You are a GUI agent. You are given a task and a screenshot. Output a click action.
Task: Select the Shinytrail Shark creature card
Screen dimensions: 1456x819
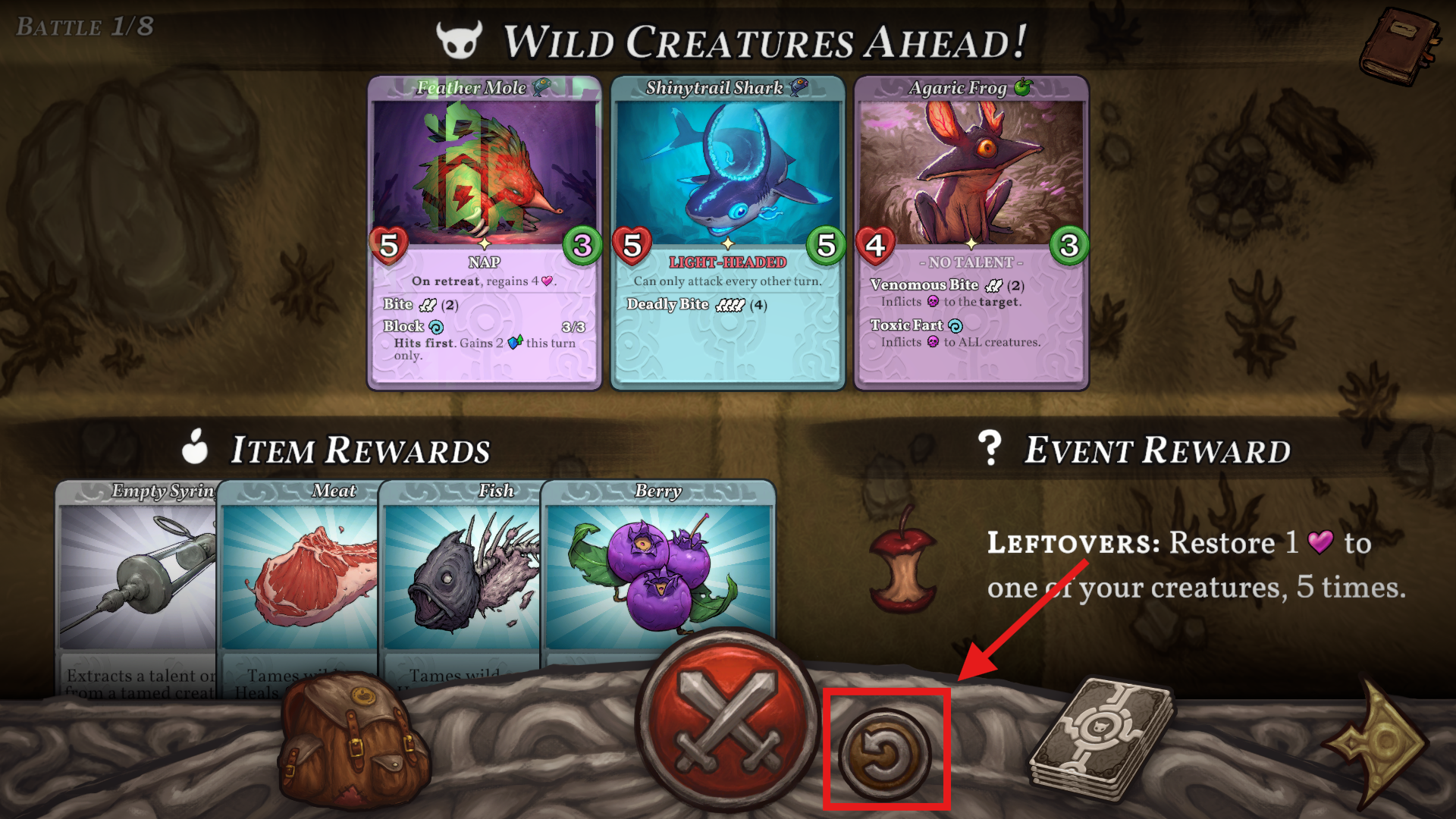coord(728,234)
